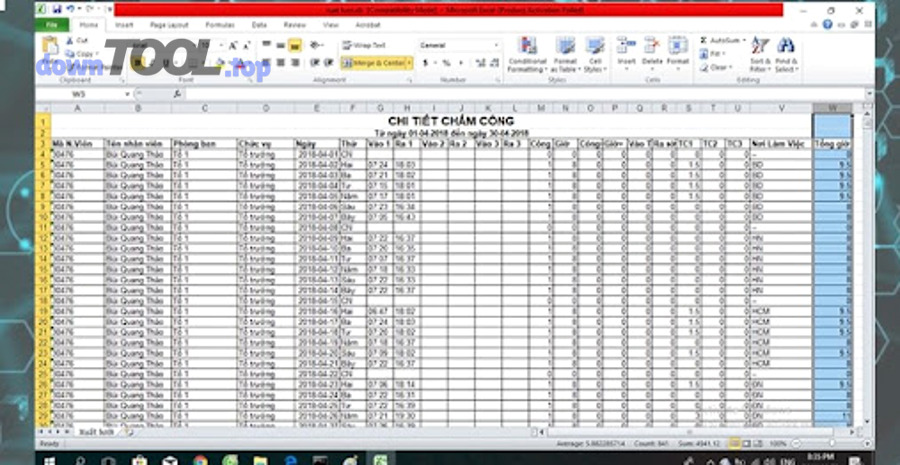Toggle middle align in Alignment group
Viewport: 900px width, 465px height.
click(x=281, y=45)
